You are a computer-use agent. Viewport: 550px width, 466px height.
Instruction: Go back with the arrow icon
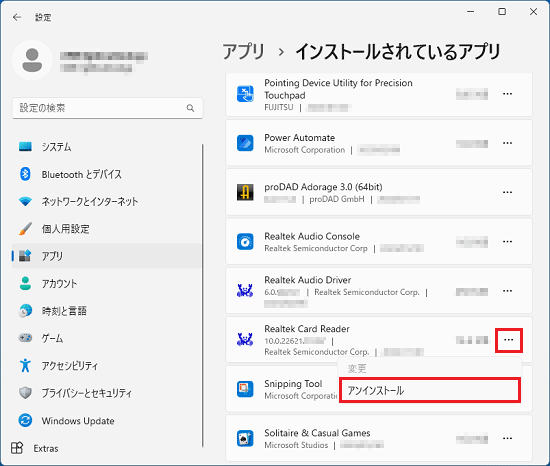pos(17,17)
